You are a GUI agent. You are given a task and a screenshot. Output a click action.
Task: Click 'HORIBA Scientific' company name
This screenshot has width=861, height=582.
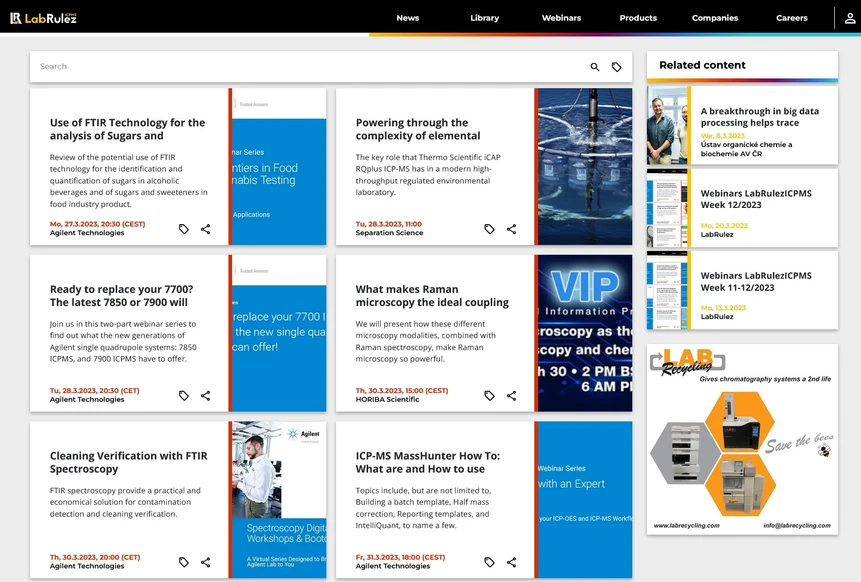[387, 399]
